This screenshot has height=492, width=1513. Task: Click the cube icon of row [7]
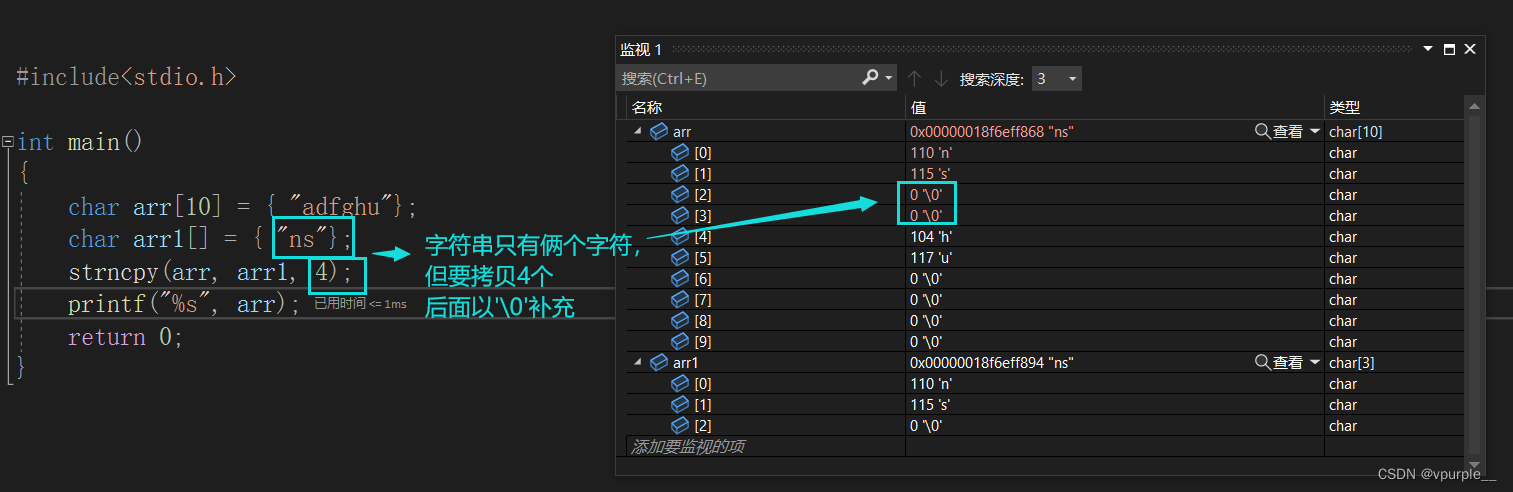tap(680, 299)
